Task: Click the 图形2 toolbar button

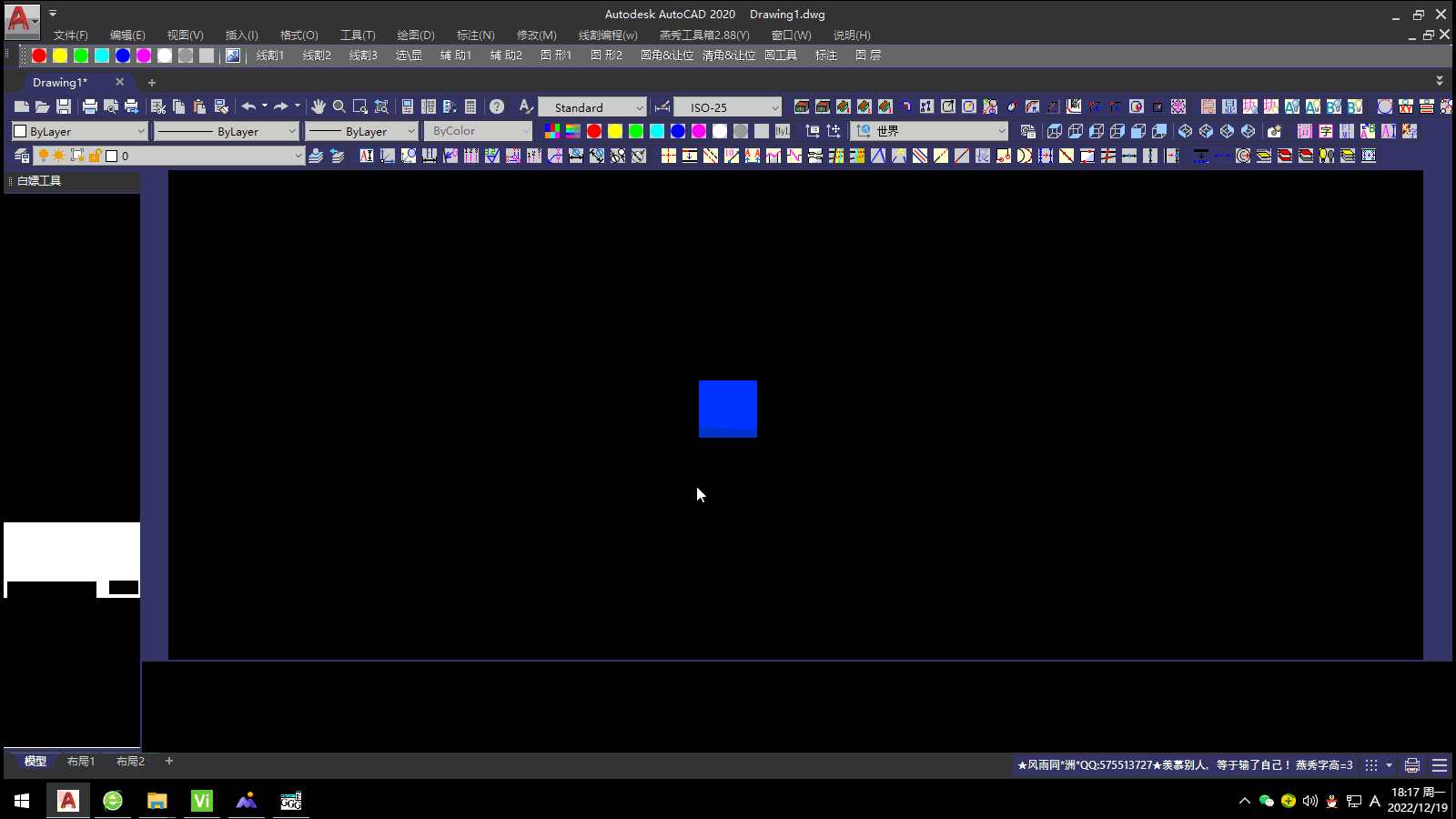Action: click(607, 56)
